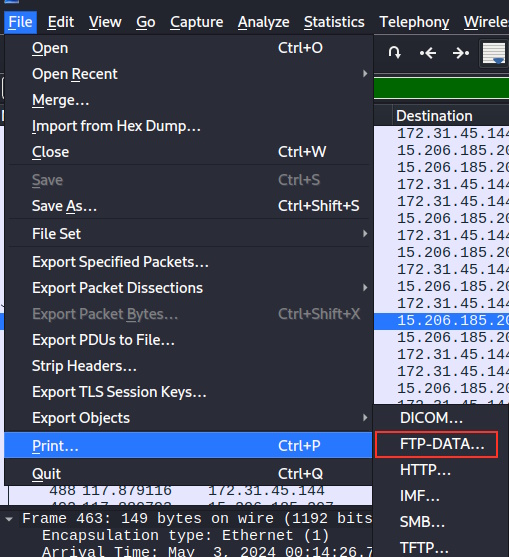The width and height of the screenshot is (509, 557).
Task: Choose Export TLS Session Keys...
Action: coord(188,391)
